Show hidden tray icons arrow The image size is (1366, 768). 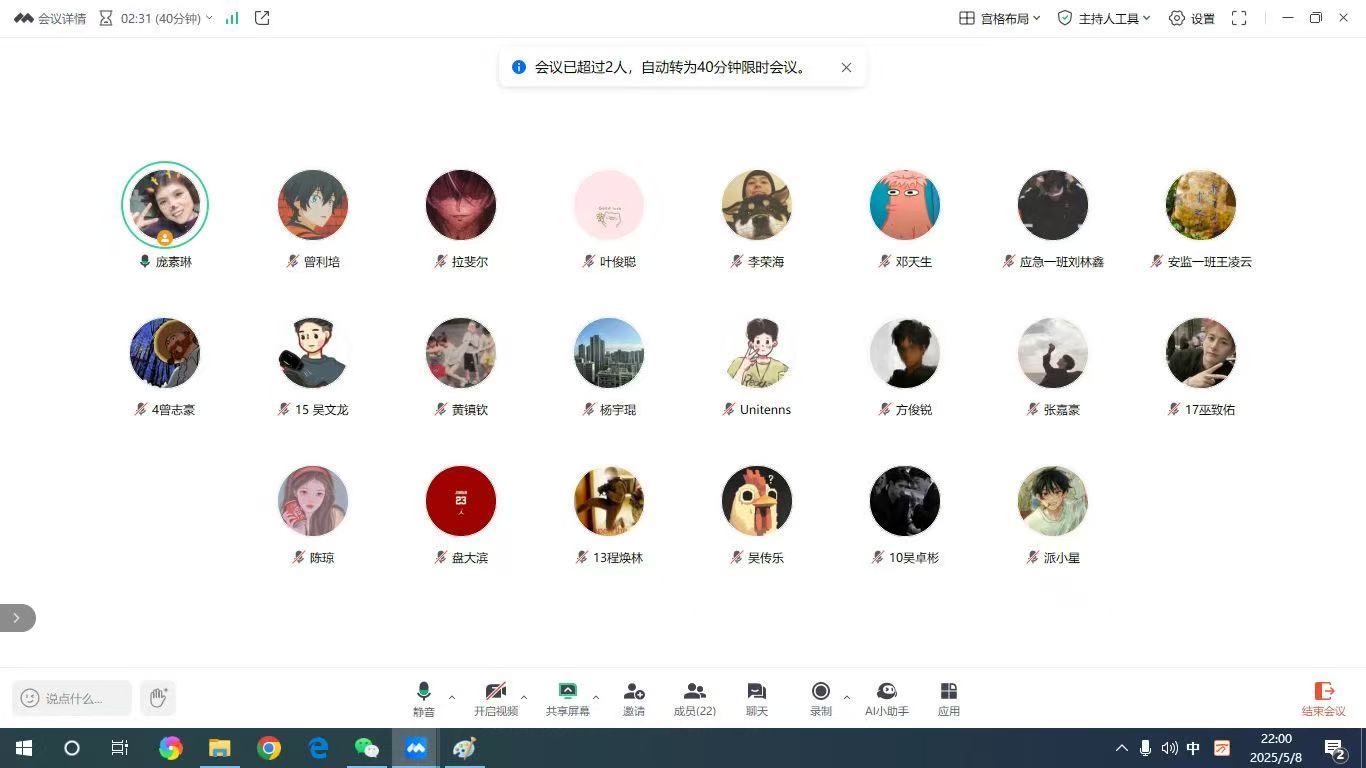pyautogui.click(x=1121, y=748)
